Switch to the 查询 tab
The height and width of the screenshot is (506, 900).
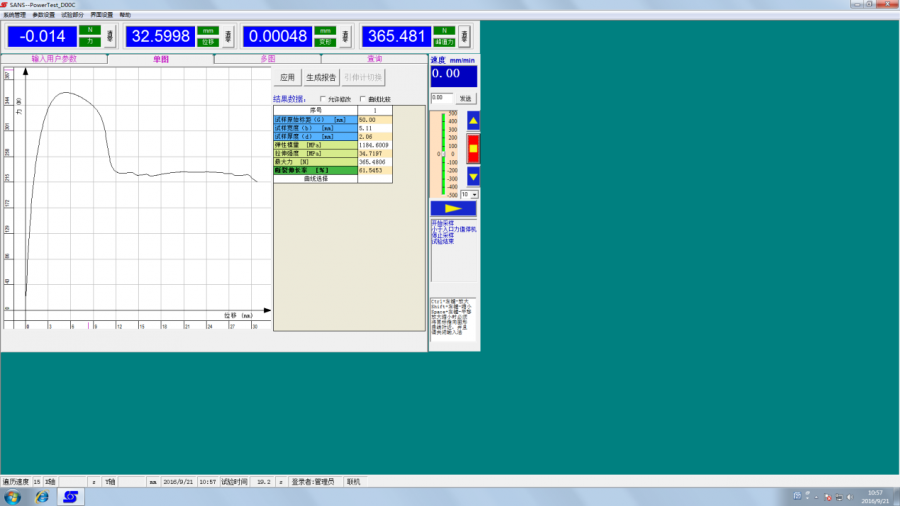coord(374,59)
